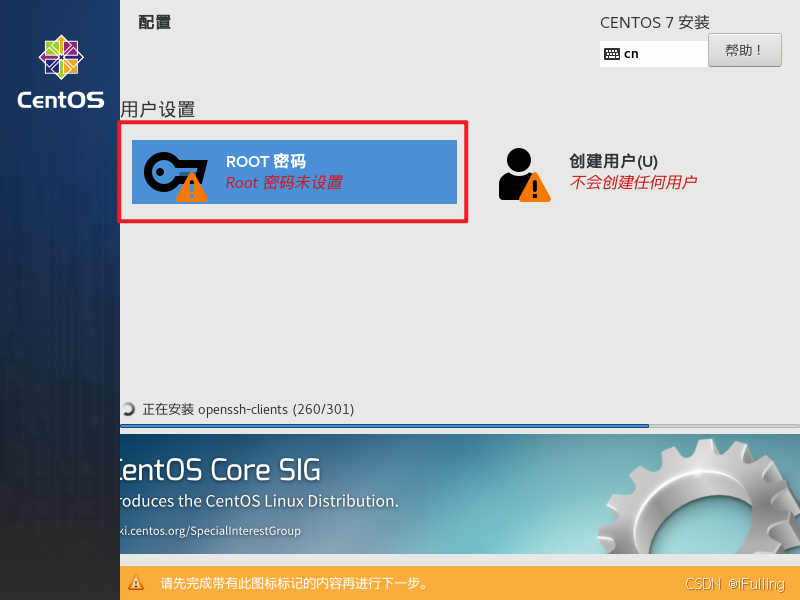Click the 'Root 密码未设置' warning text
Image resolution: width=800 pixels, height=600 pixels.
284,183
